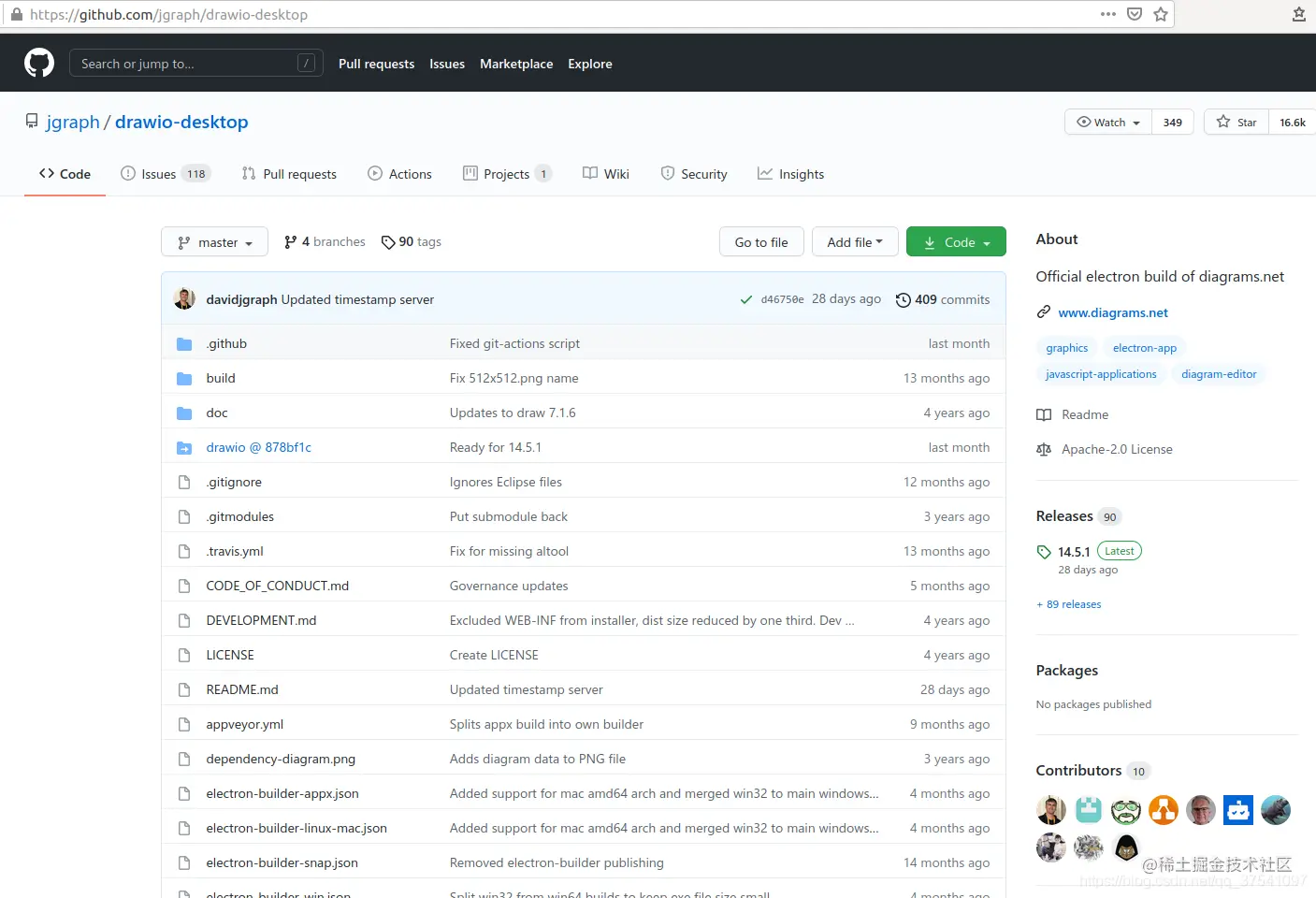Open the appveyor.yml file
Viewport: 1316px width, 898px height.
click(x=244, y=724)
